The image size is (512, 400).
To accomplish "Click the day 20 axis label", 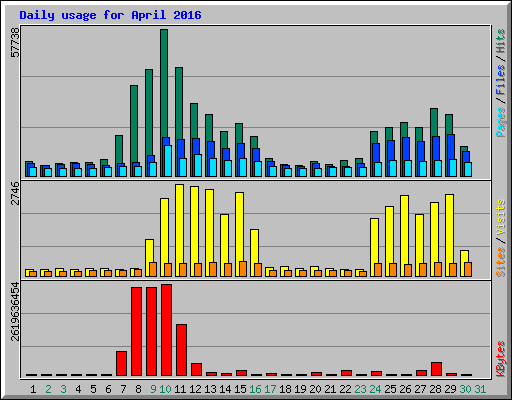I will (315, 389).
